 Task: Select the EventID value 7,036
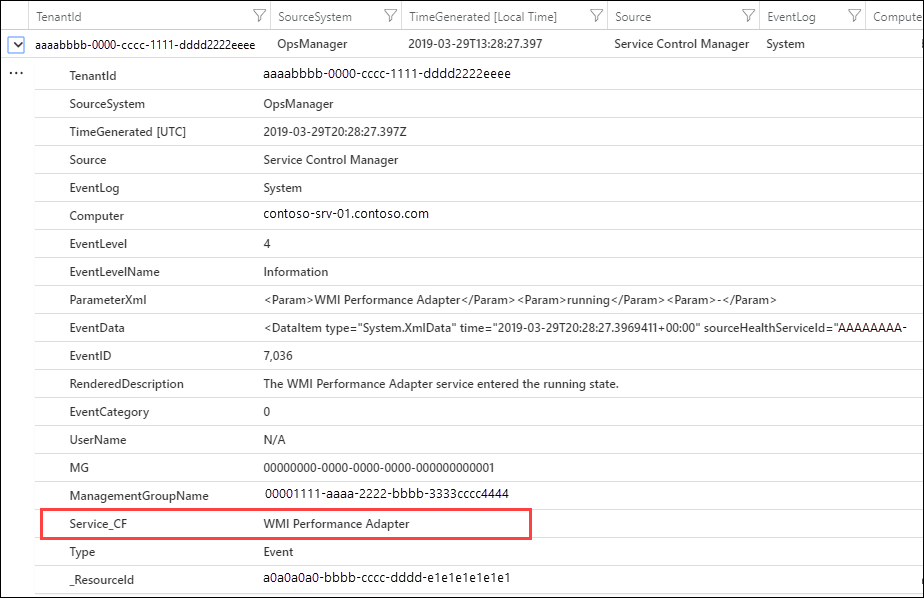pyautogui.click(x=278, y=356)
